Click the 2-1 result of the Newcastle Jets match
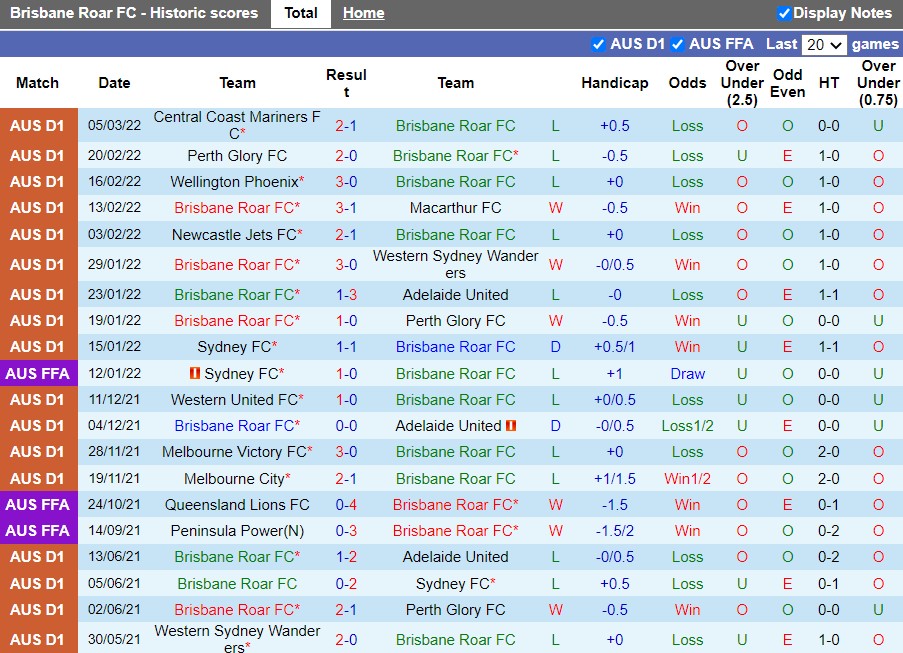The height and width of the screenshot is (653, 903). (x=346, y=234)
